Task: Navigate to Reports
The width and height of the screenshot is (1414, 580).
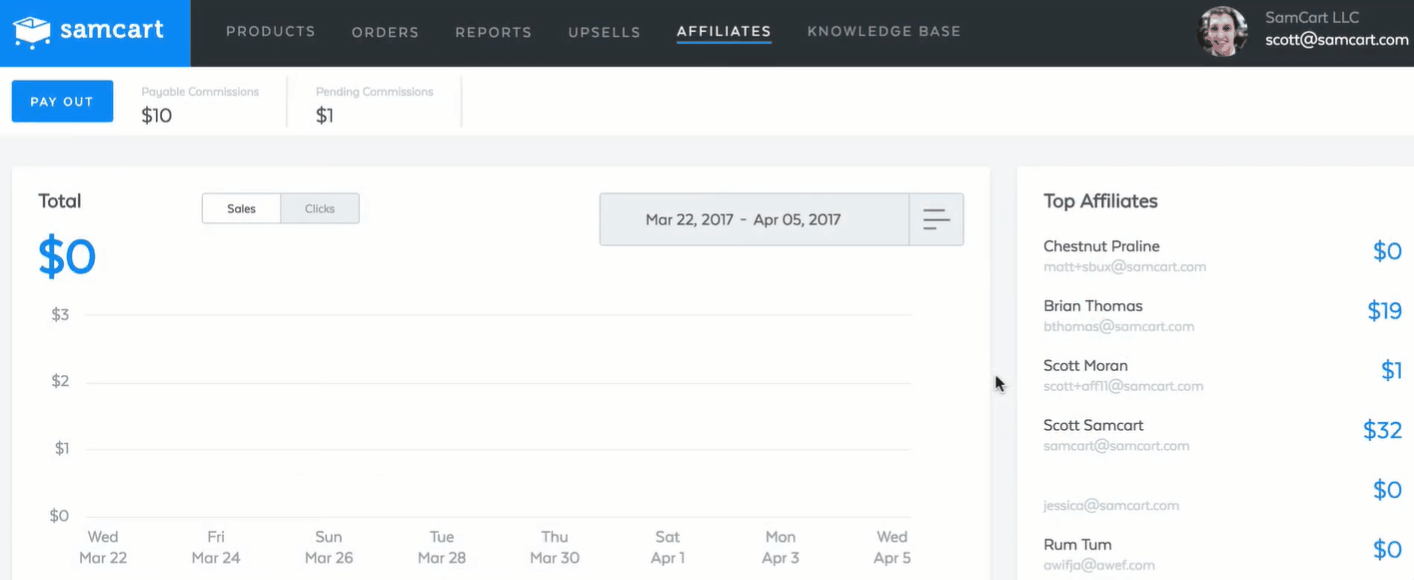Action: 493,32
